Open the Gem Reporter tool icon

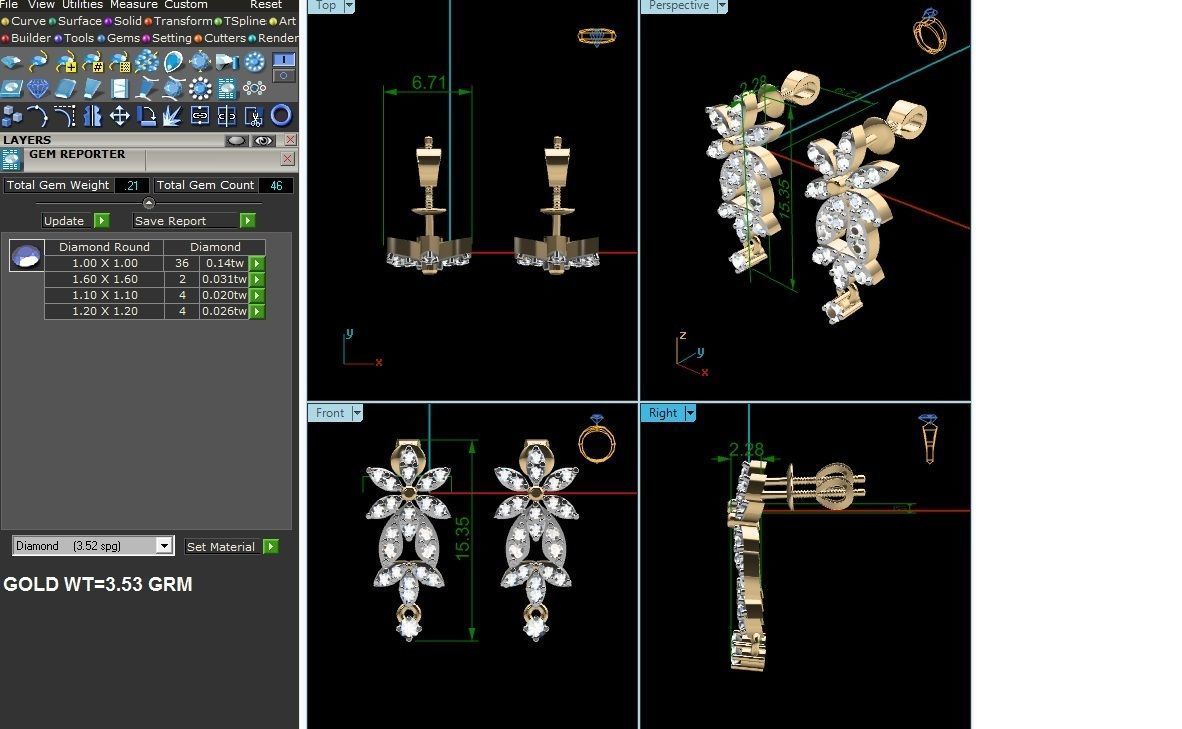point(227,89)
